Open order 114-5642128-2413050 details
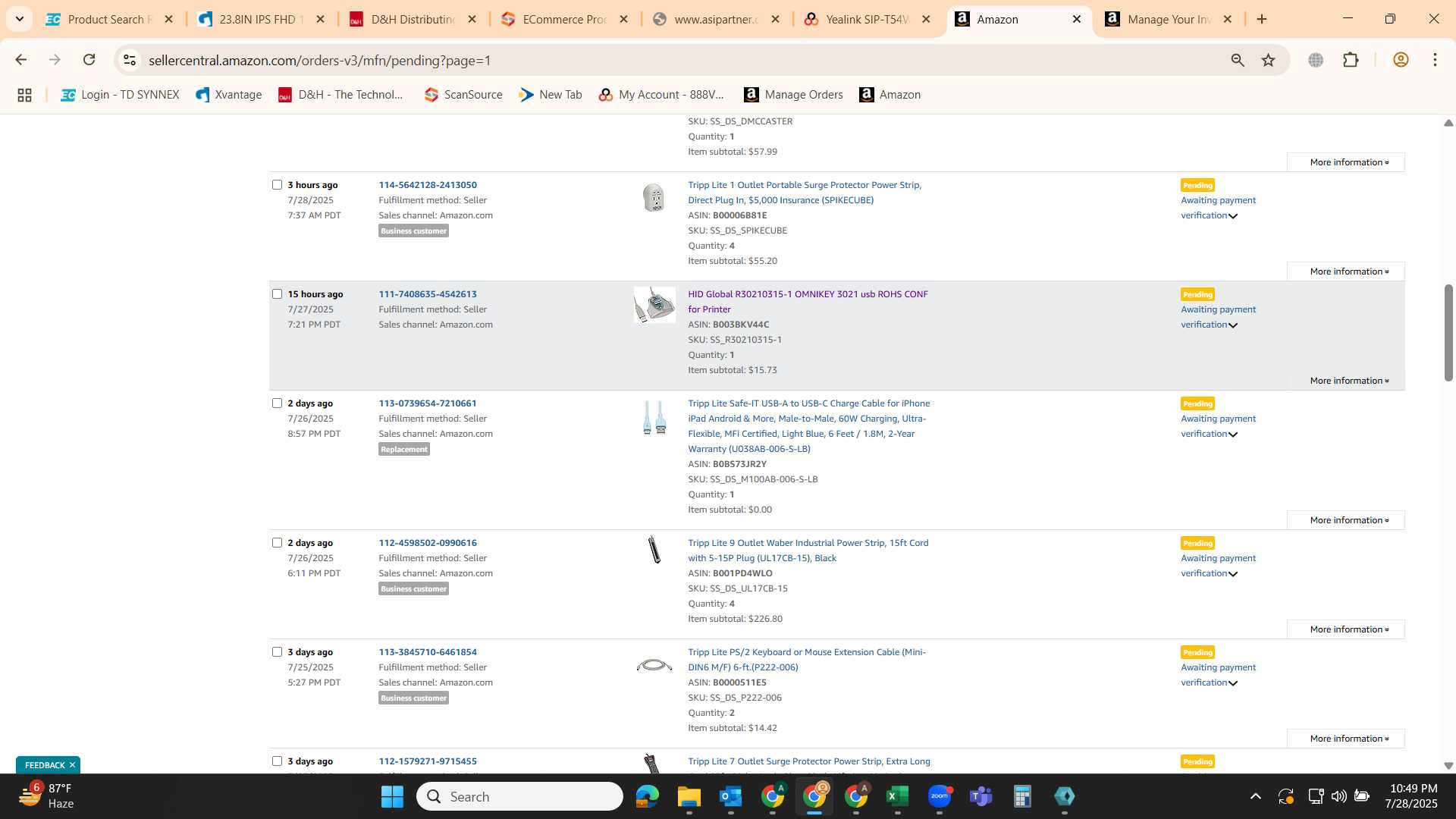1456x819 pixels. (x=428, y=185)
